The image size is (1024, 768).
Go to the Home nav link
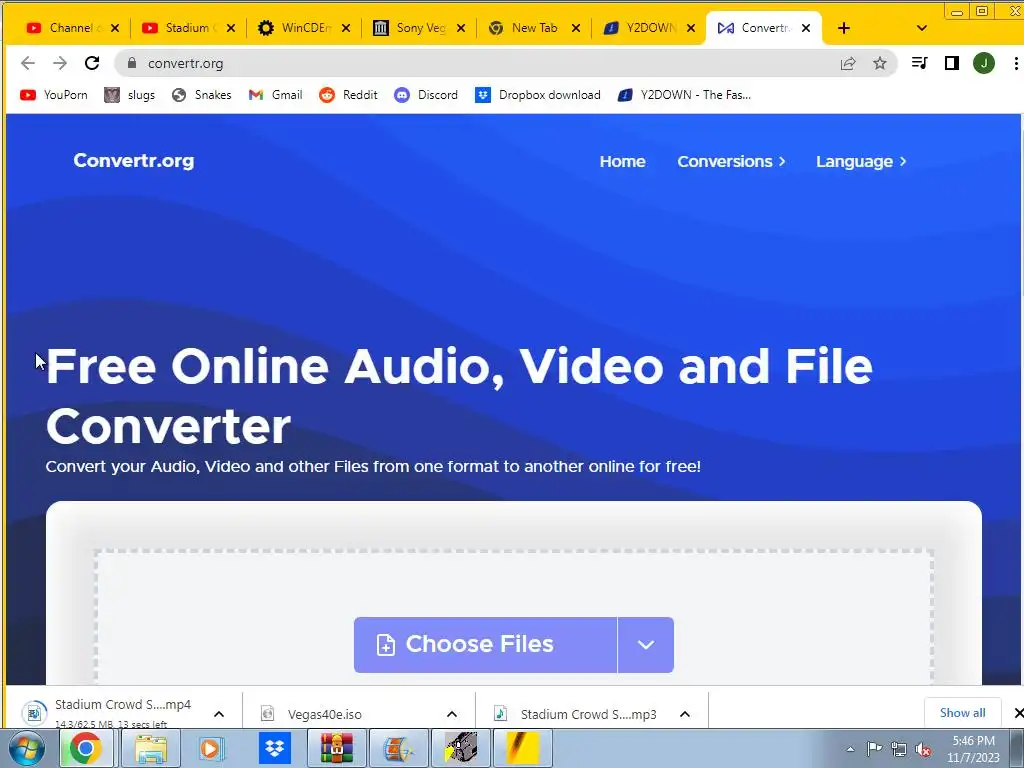tap(622, 161)
